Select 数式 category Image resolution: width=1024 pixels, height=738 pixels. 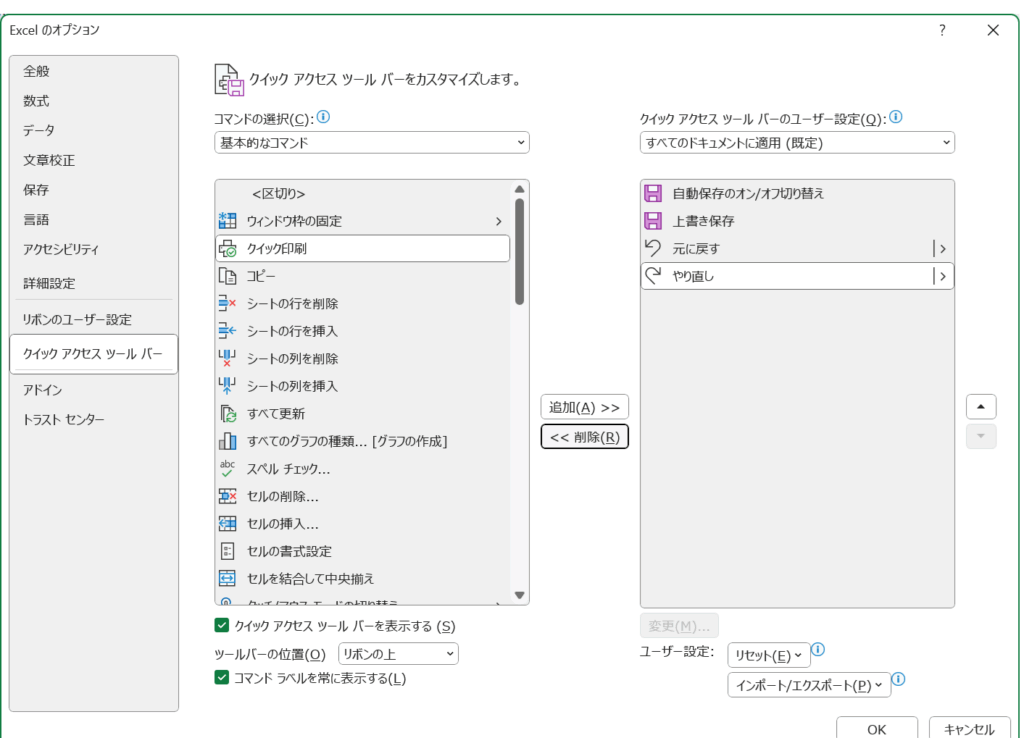point(94,101)
